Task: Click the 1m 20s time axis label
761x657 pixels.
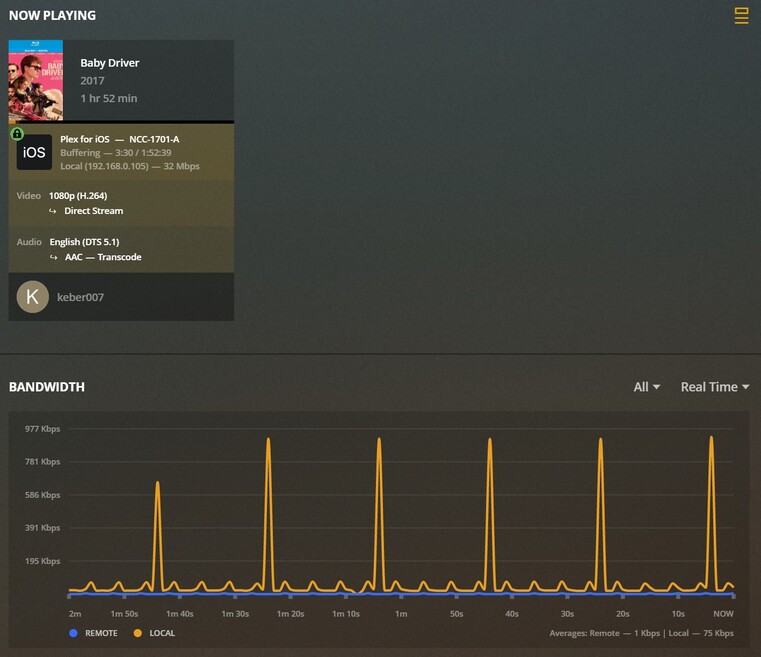Action: [290, 614]
